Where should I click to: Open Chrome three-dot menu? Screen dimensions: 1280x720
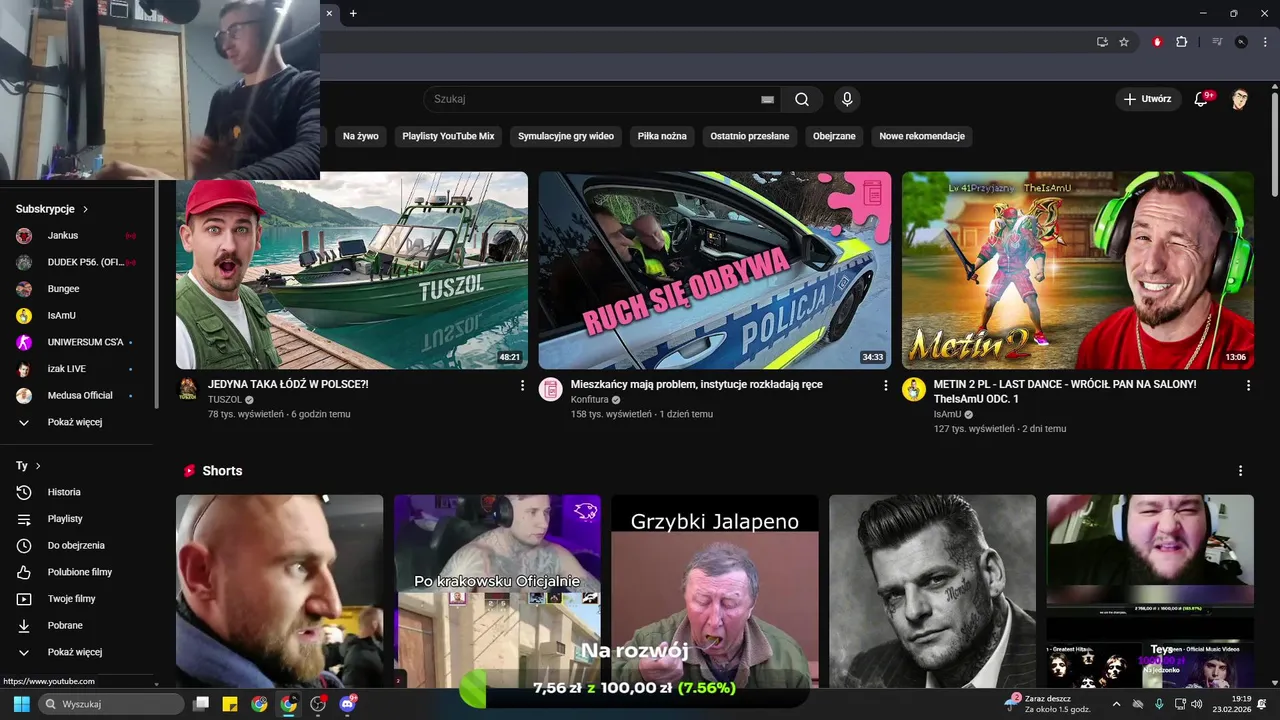(1263, 42)
